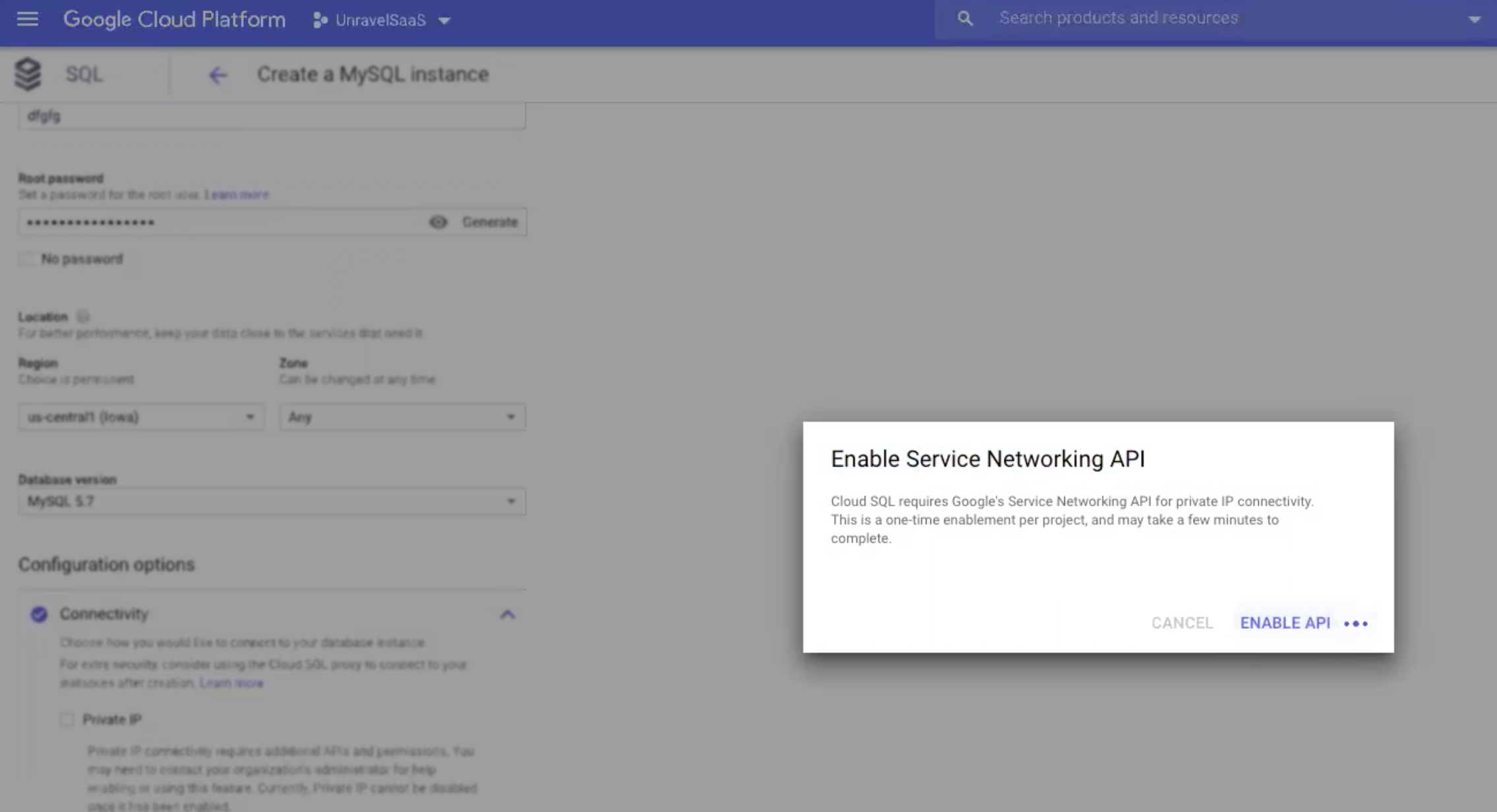Toggle the No password checkbox

pyautogui.click(x=25, y=258)
